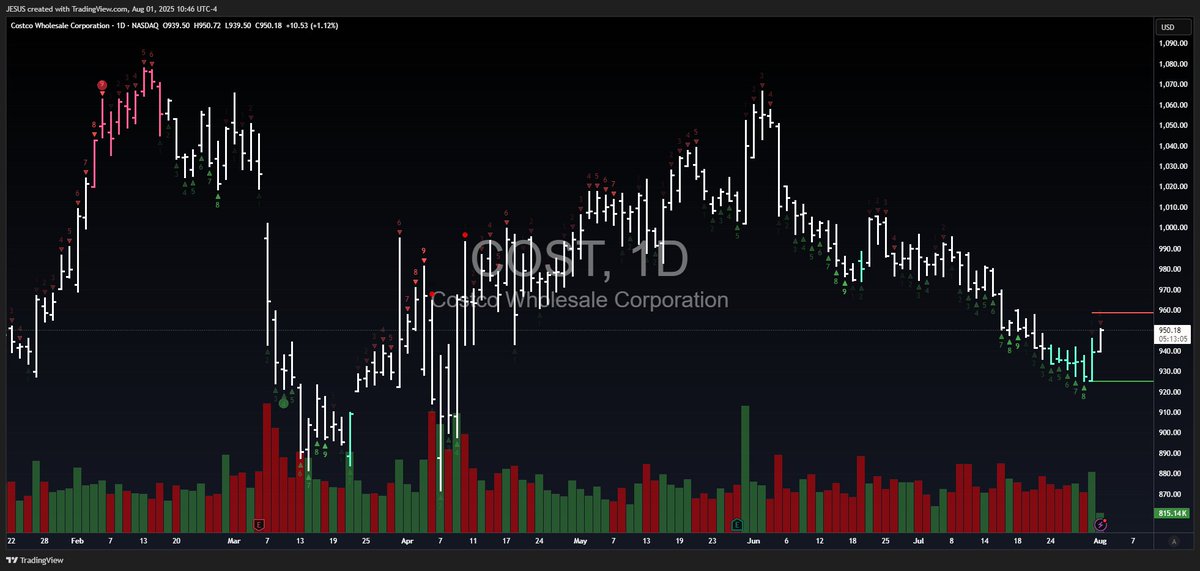
Task: Click the Aug label on the time axis
Action: click(1100, 541)
